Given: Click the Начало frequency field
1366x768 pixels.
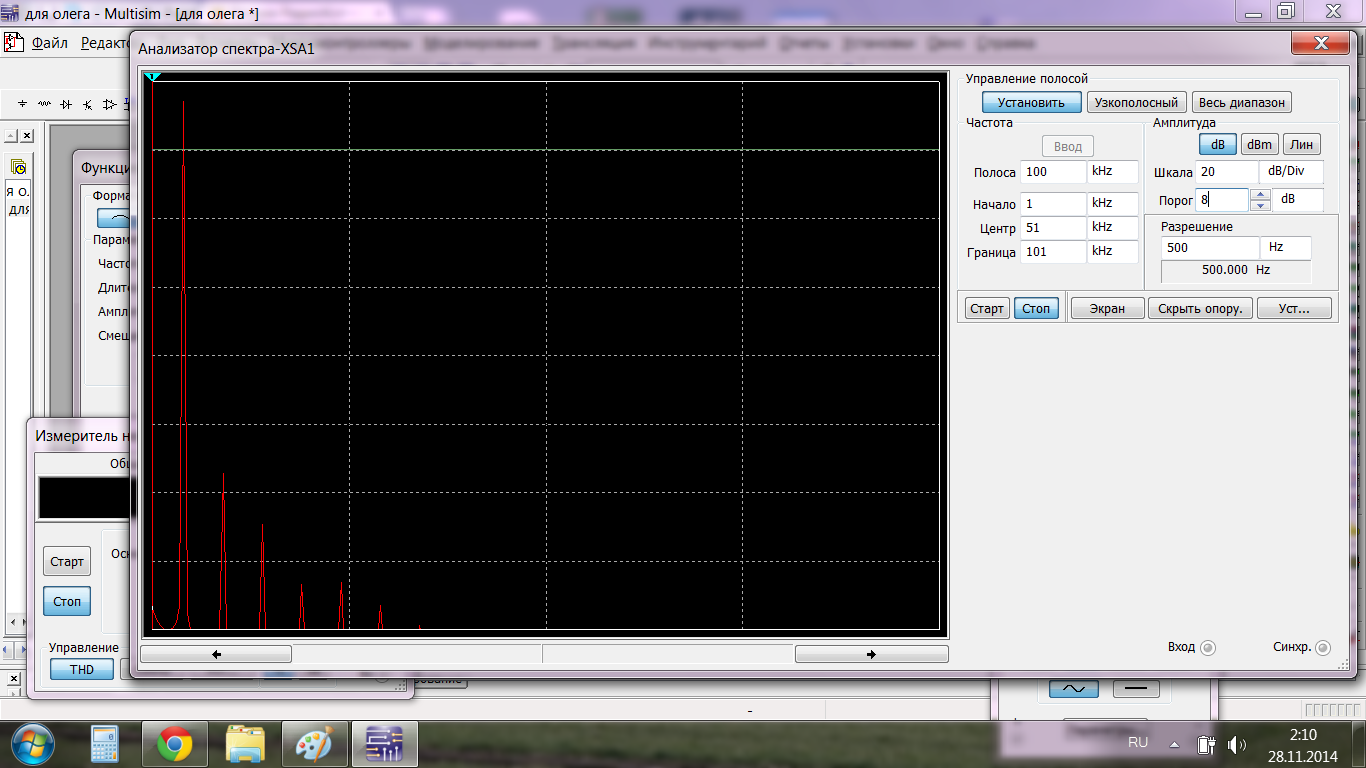Looking at the screenshot, I should 1053,204.
